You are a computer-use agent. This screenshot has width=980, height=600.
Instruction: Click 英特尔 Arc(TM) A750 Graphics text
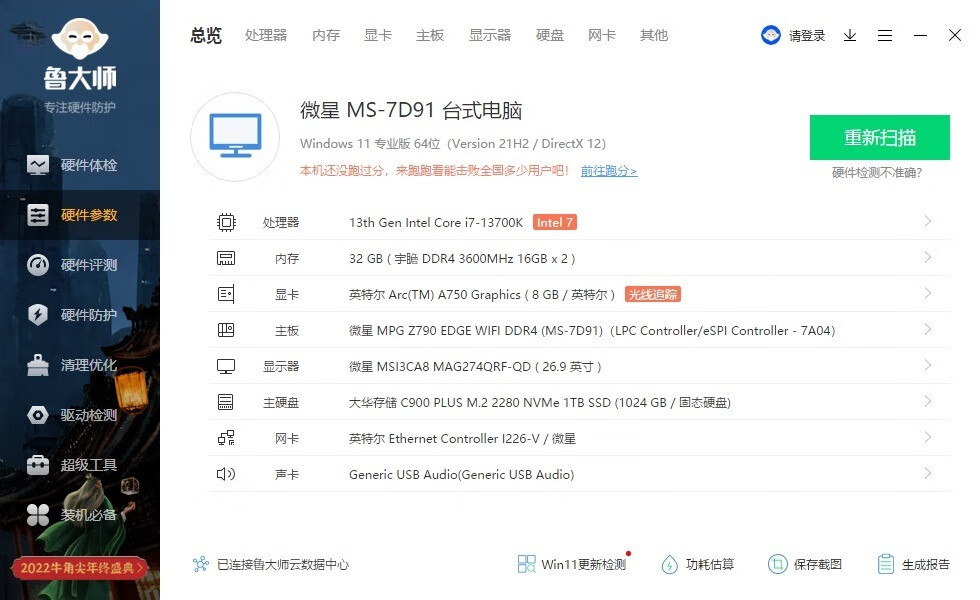[x=482, y=294]
